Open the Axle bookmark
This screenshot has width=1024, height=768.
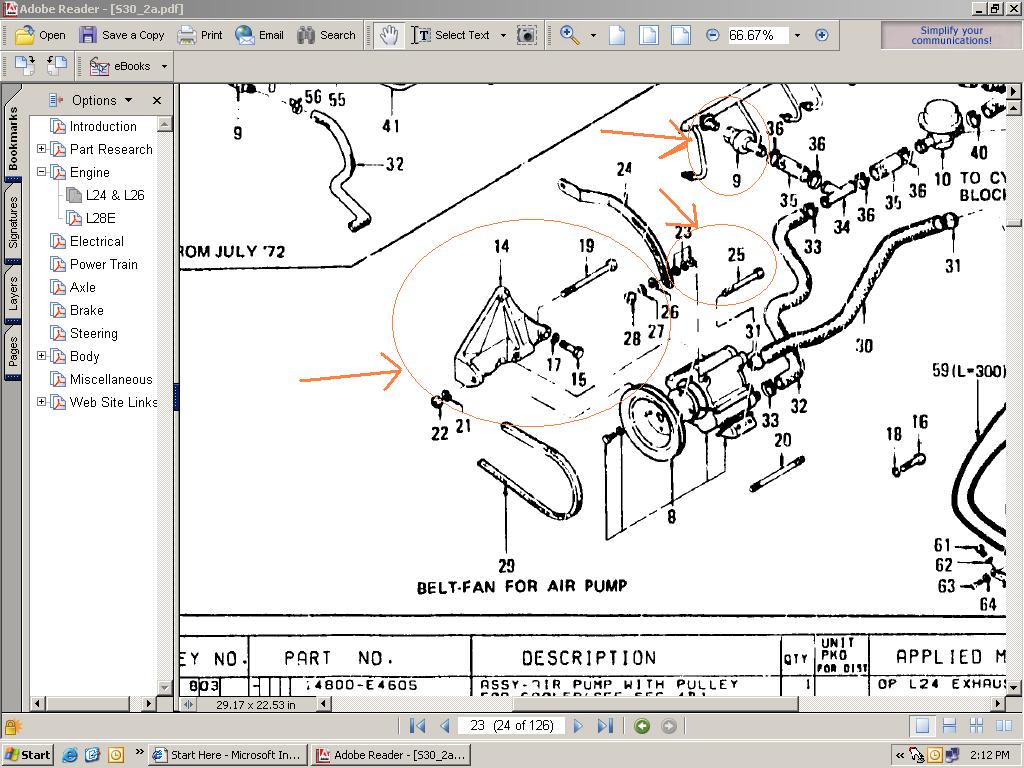83,287
